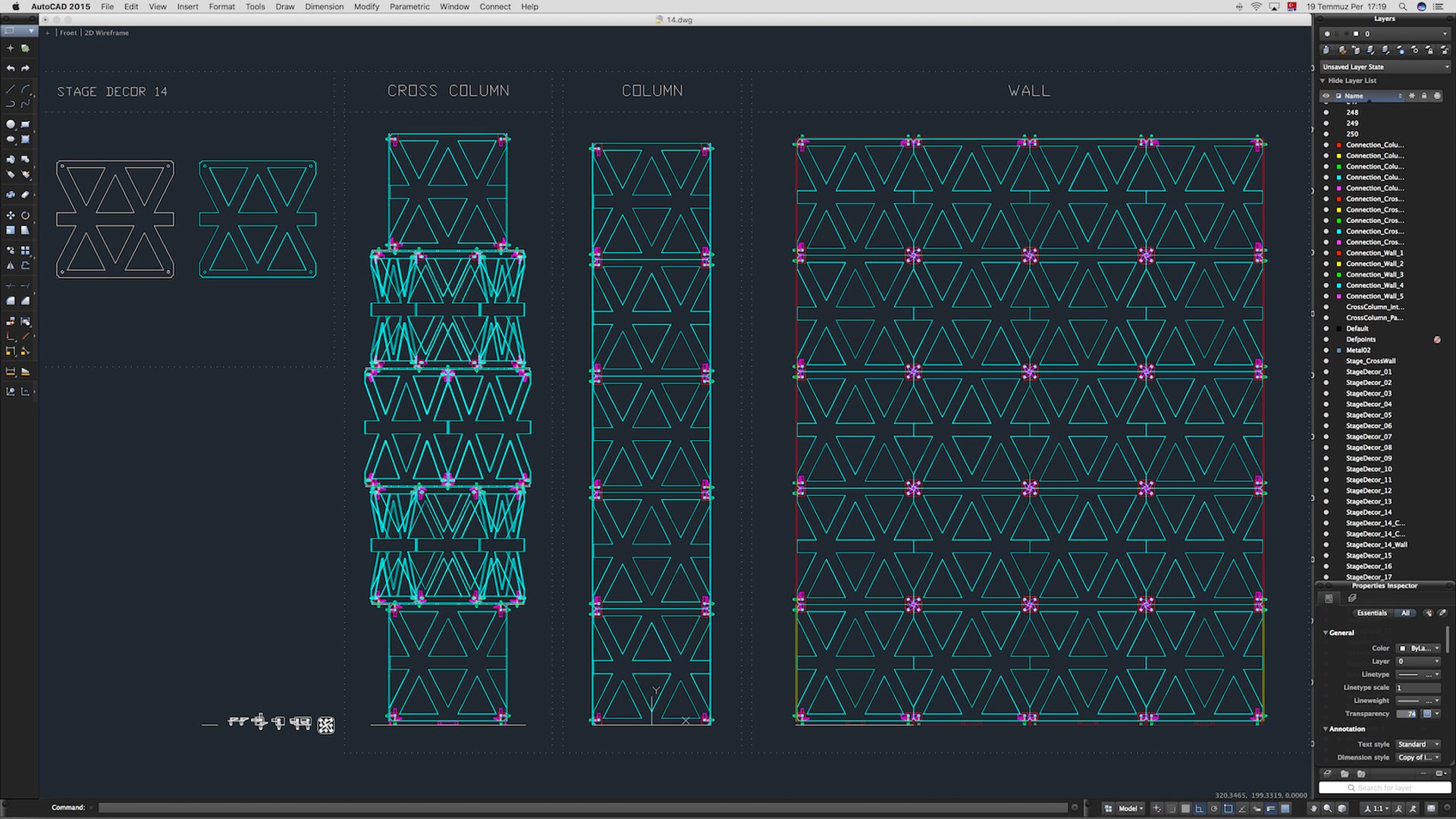This screenshot has width=1456, height=819.
Task: Open the Parametric menu
Action: pyautogui.click(x=409, y=7)
